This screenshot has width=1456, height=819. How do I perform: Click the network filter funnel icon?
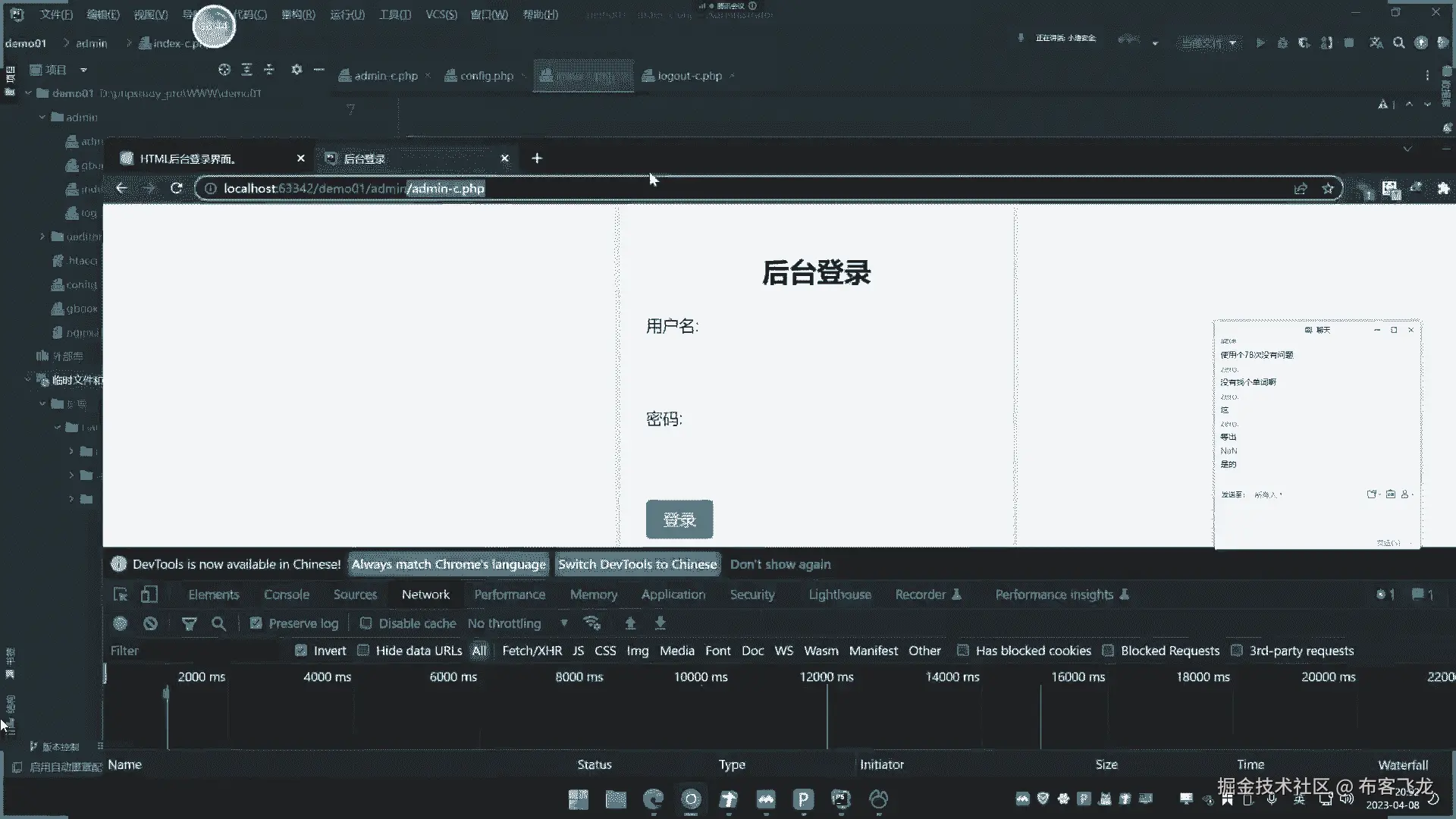click(x=189, y=623)
